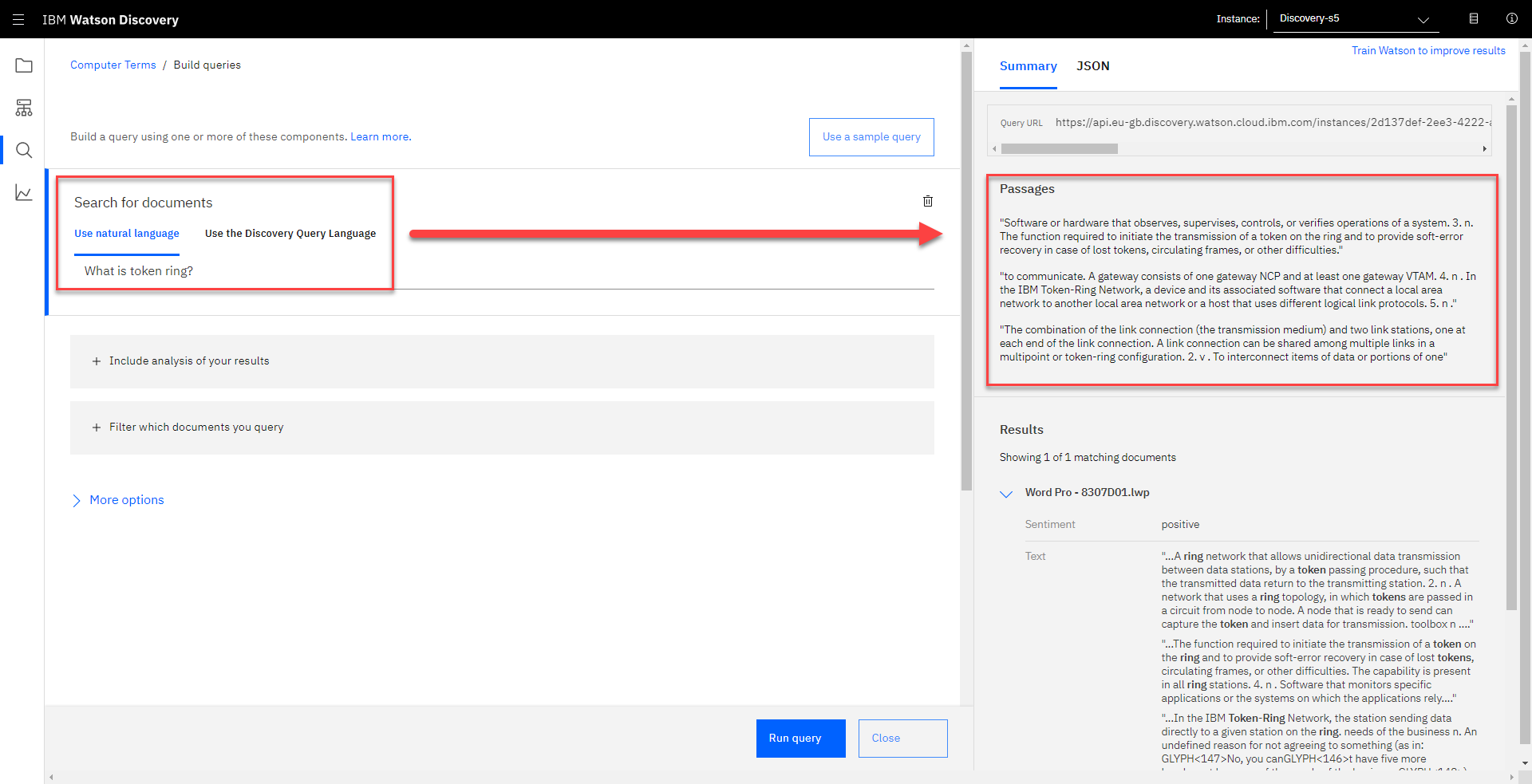1532x784 pixels.
Task: Open the performance chart sidebar icon
Action: [24, 193]
